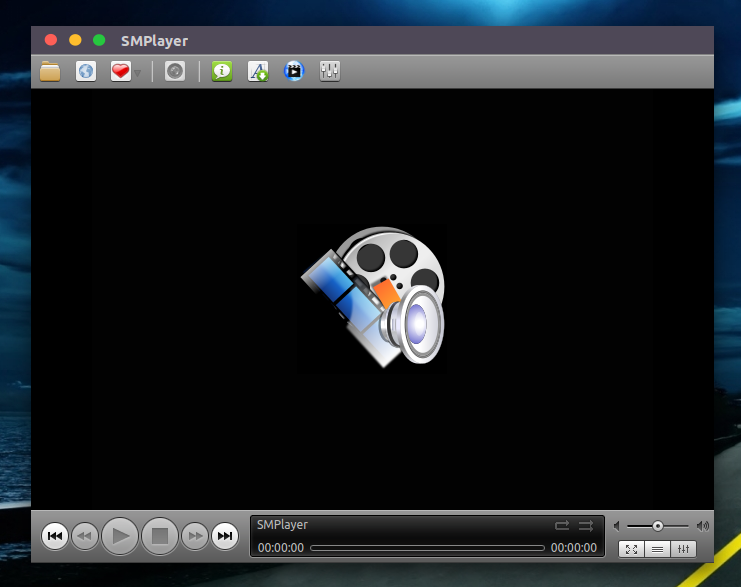Expand the favorites dropdown arrow
This screenshot has width=741, height=587.
point(138,73)
